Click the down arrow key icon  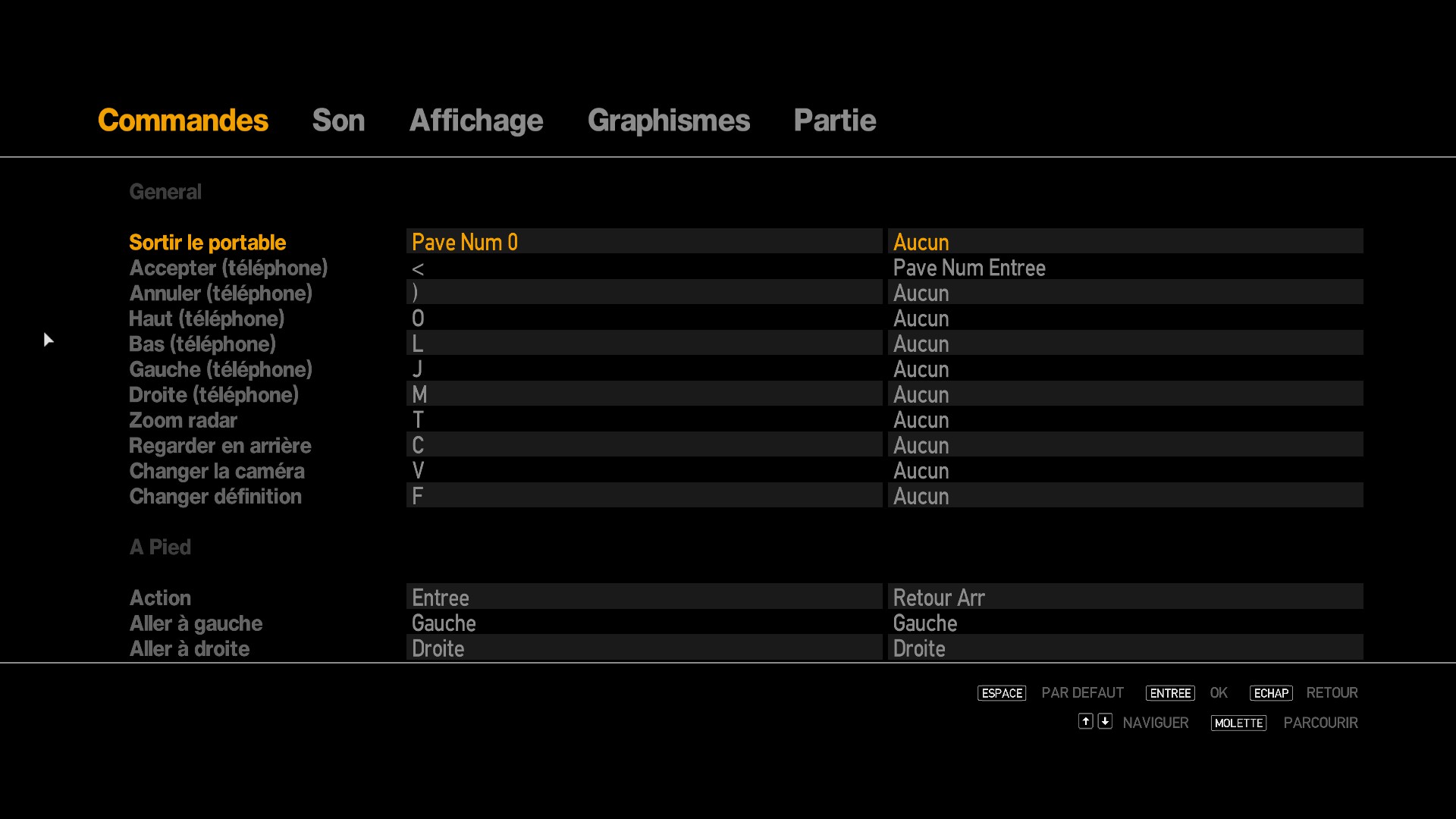[x=1105, y=721]
